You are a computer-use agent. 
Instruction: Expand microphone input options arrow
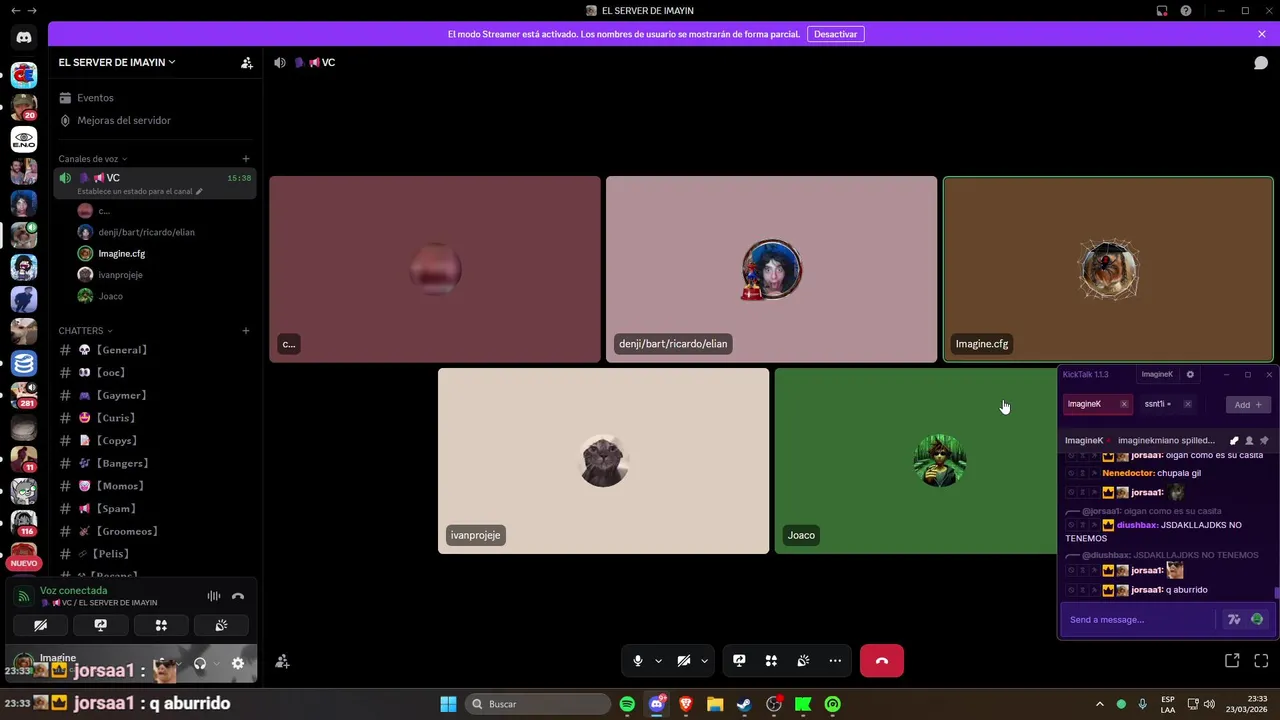pos(658,661)
